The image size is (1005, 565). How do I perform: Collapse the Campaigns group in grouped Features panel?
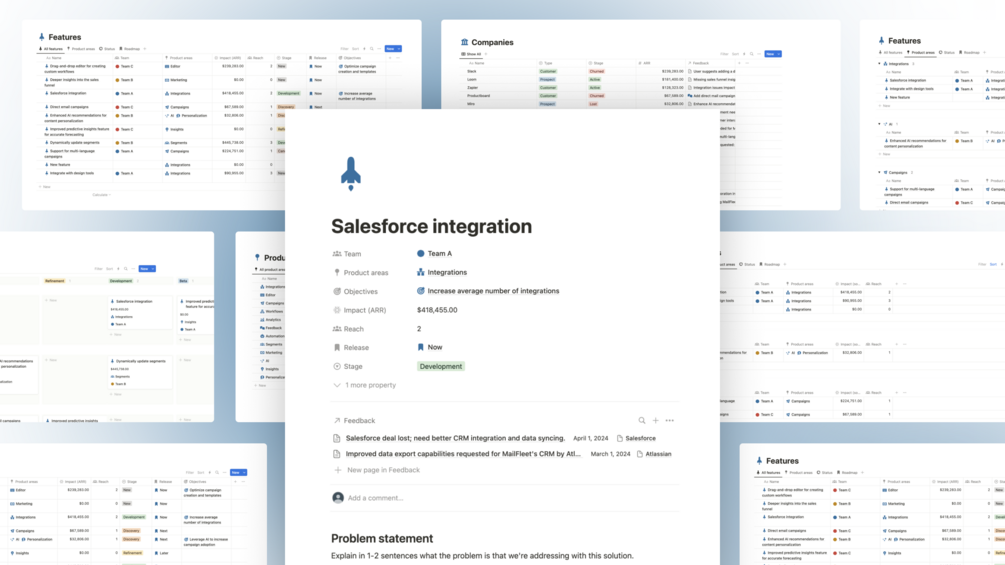879,172
